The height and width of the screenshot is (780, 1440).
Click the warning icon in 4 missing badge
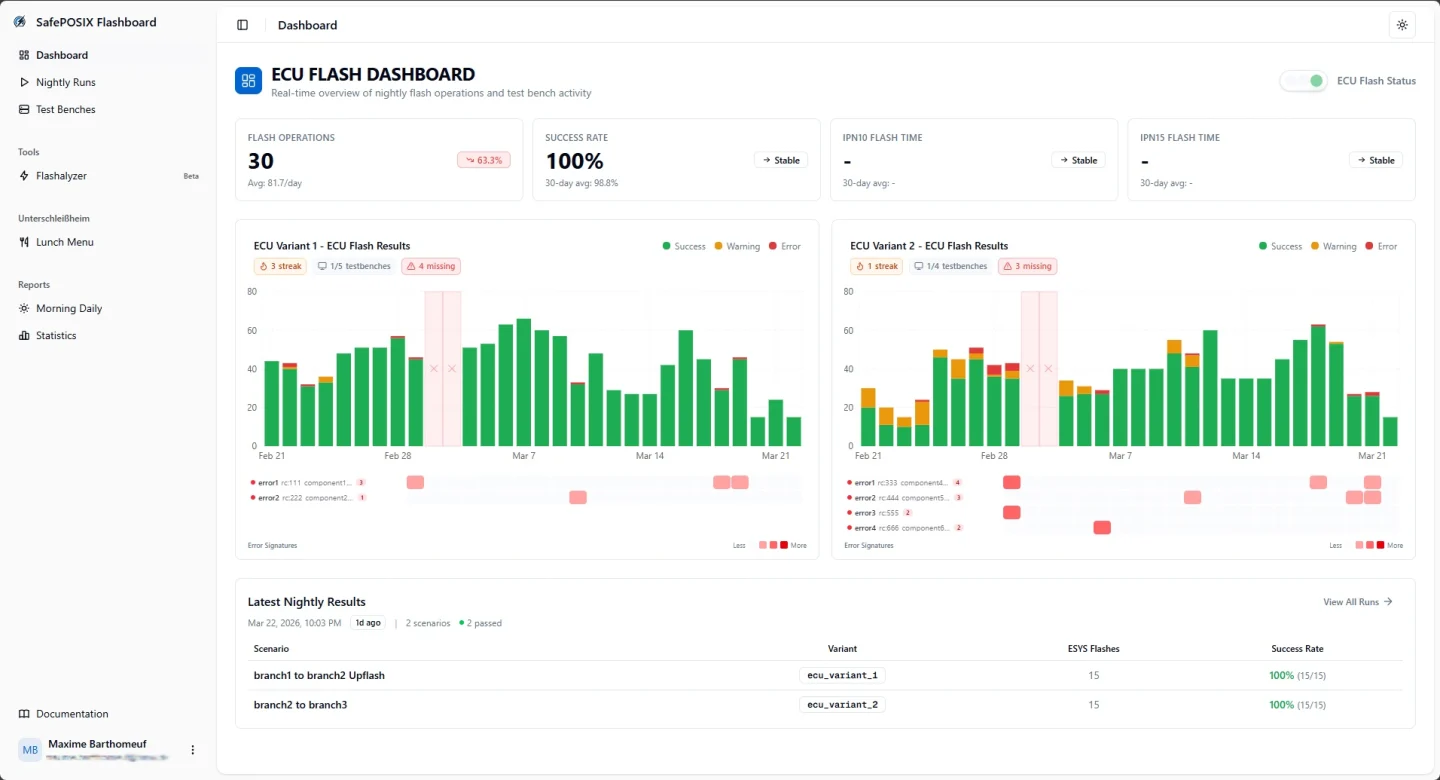tap(411, 267)
